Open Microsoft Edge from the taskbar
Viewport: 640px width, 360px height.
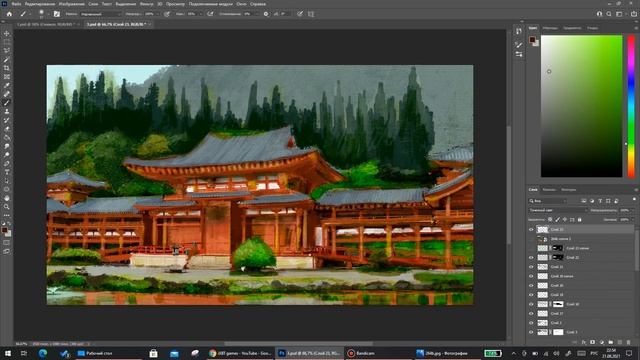43,353
